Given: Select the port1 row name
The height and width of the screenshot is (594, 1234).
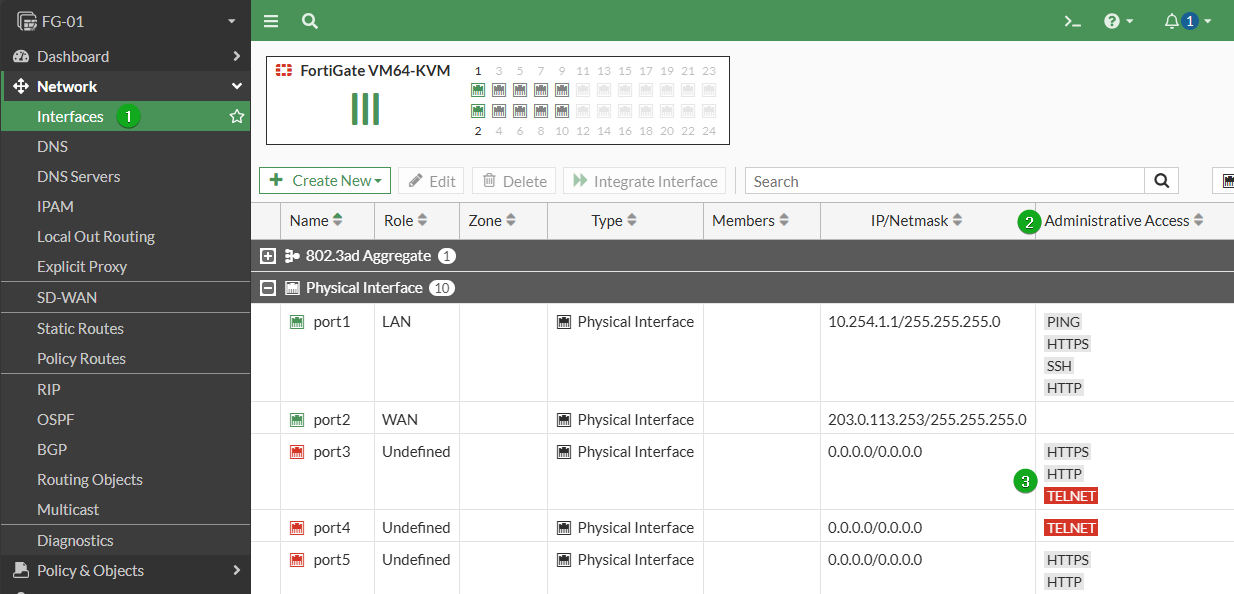Looking at the screenshot, I should click(332, 322).
